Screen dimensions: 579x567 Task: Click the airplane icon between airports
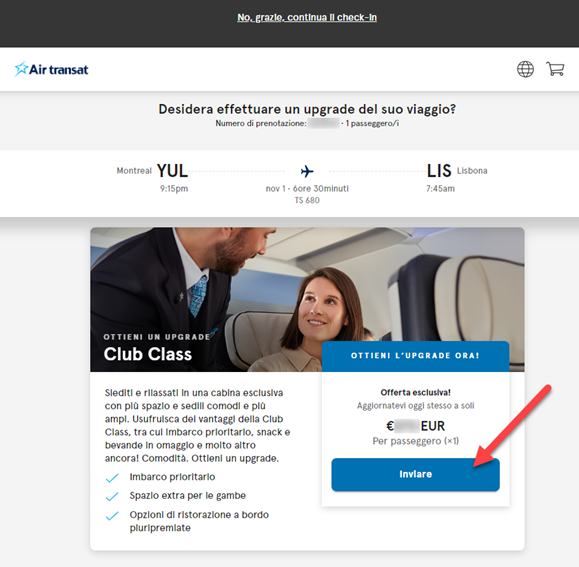coord(307,171)
